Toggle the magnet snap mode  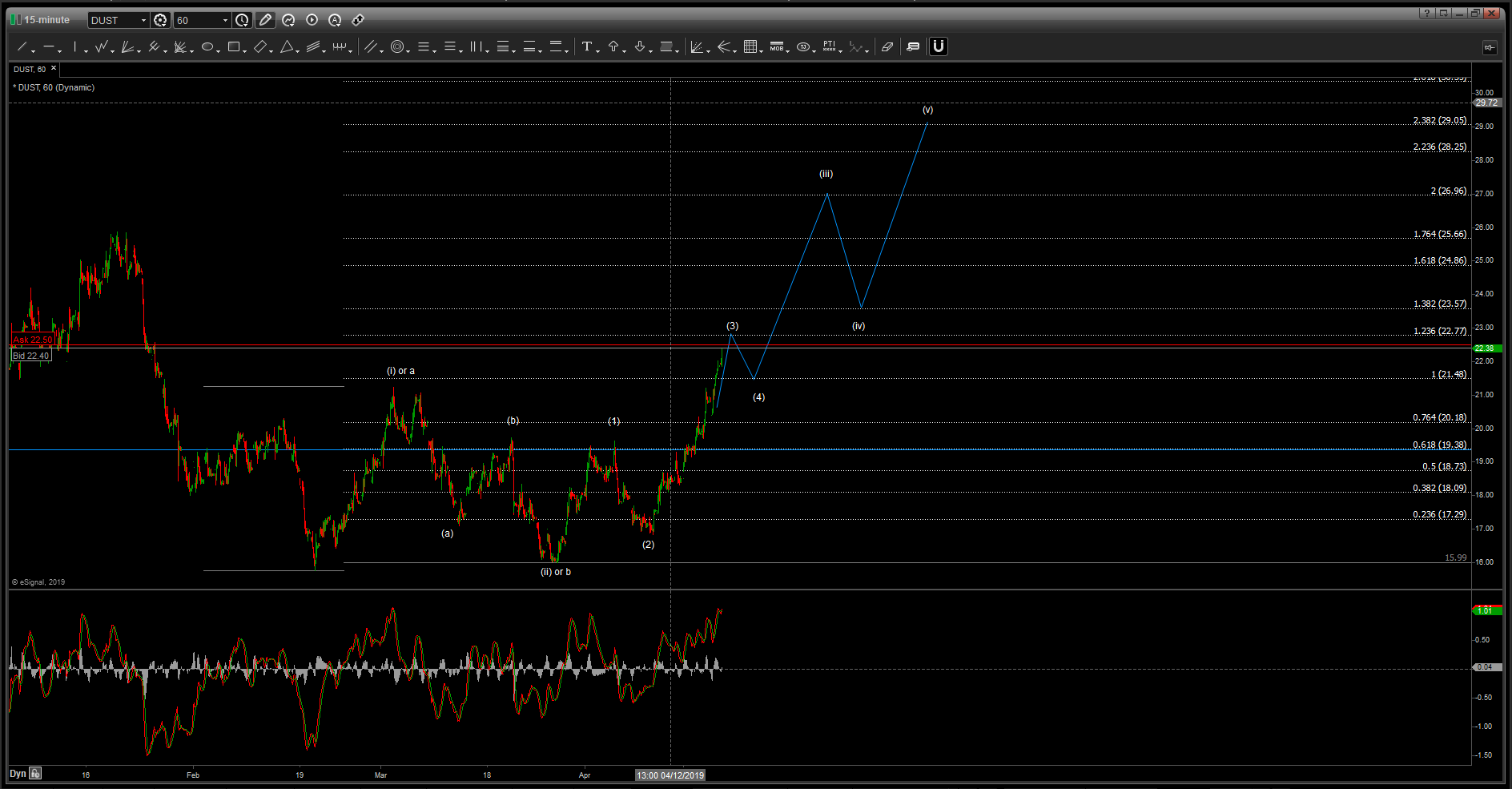click(x=938, y=46)
